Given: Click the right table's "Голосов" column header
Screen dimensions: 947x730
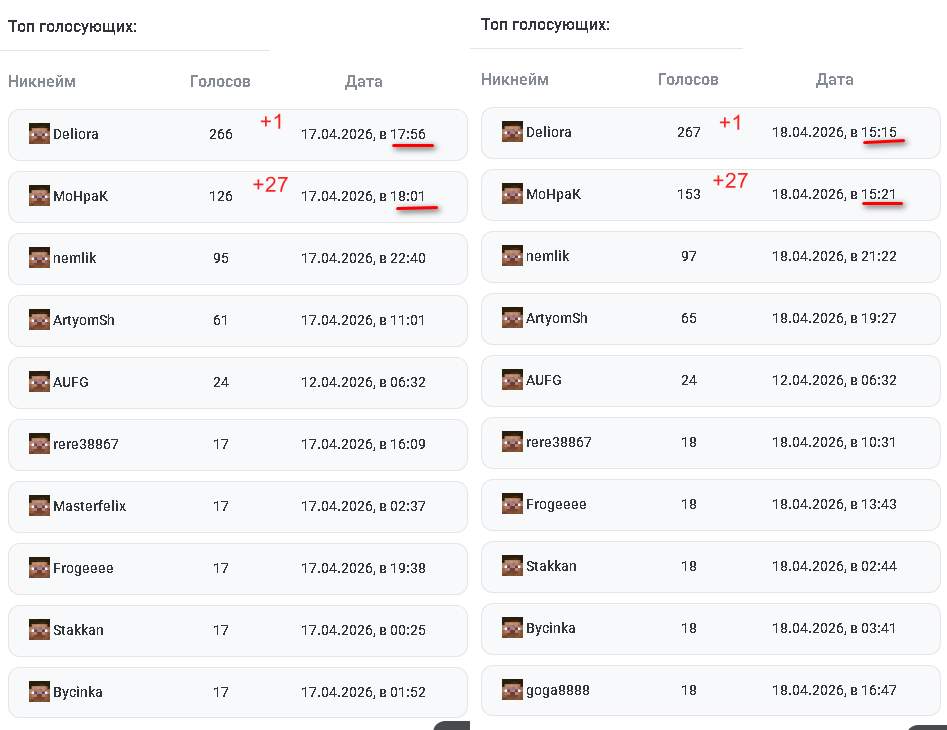Looking at the screenshot, I should [688, 79].
